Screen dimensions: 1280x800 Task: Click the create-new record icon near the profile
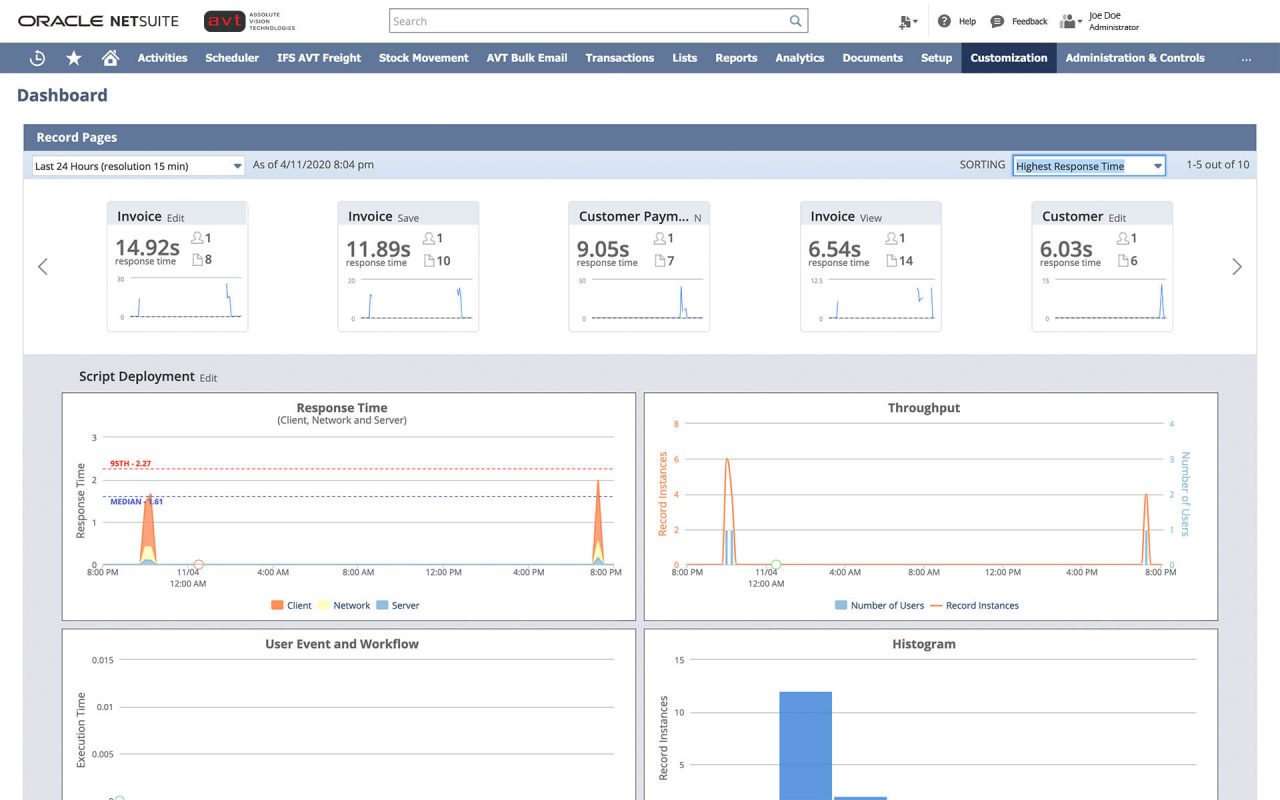905,20
